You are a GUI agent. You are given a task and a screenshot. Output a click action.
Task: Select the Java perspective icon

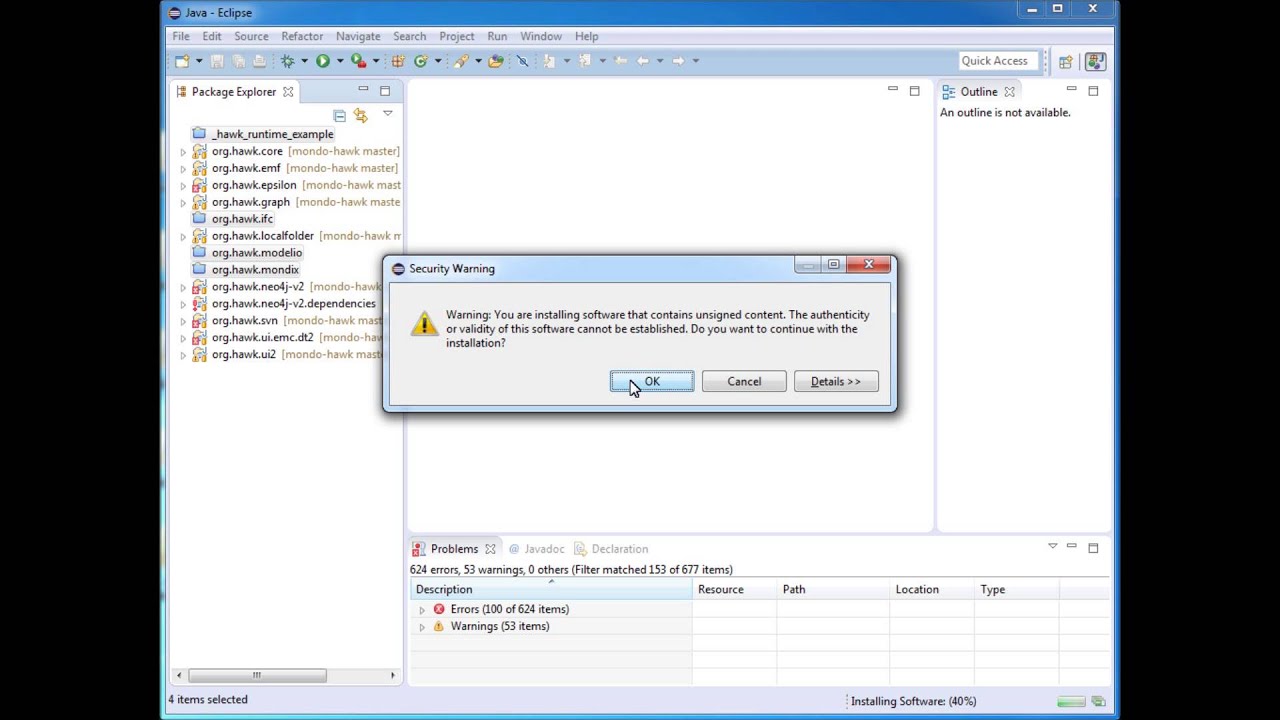[x=1095, y=61]
